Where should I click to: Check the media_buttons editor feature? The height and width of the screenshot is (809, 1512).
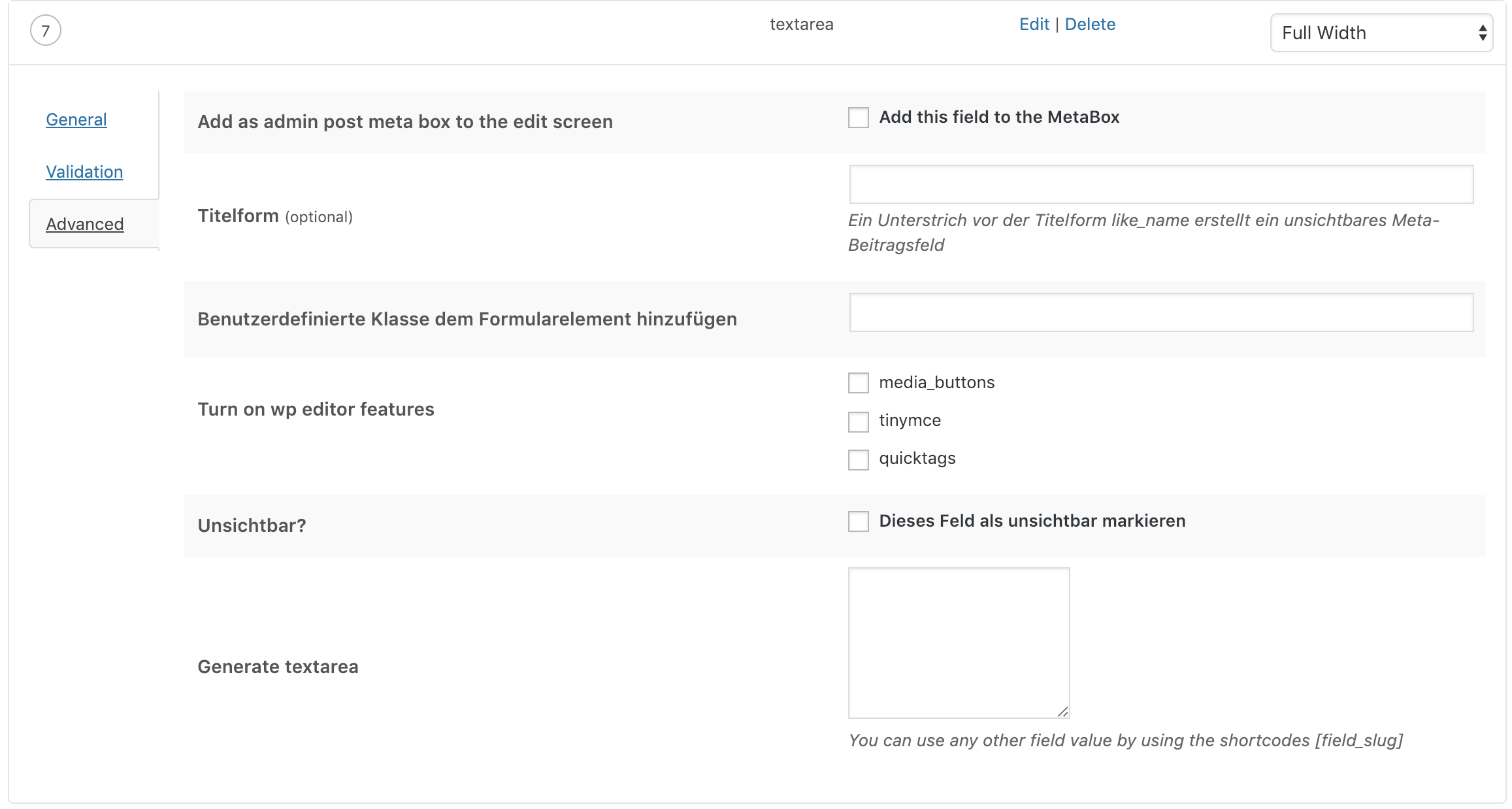pos(858,384)
